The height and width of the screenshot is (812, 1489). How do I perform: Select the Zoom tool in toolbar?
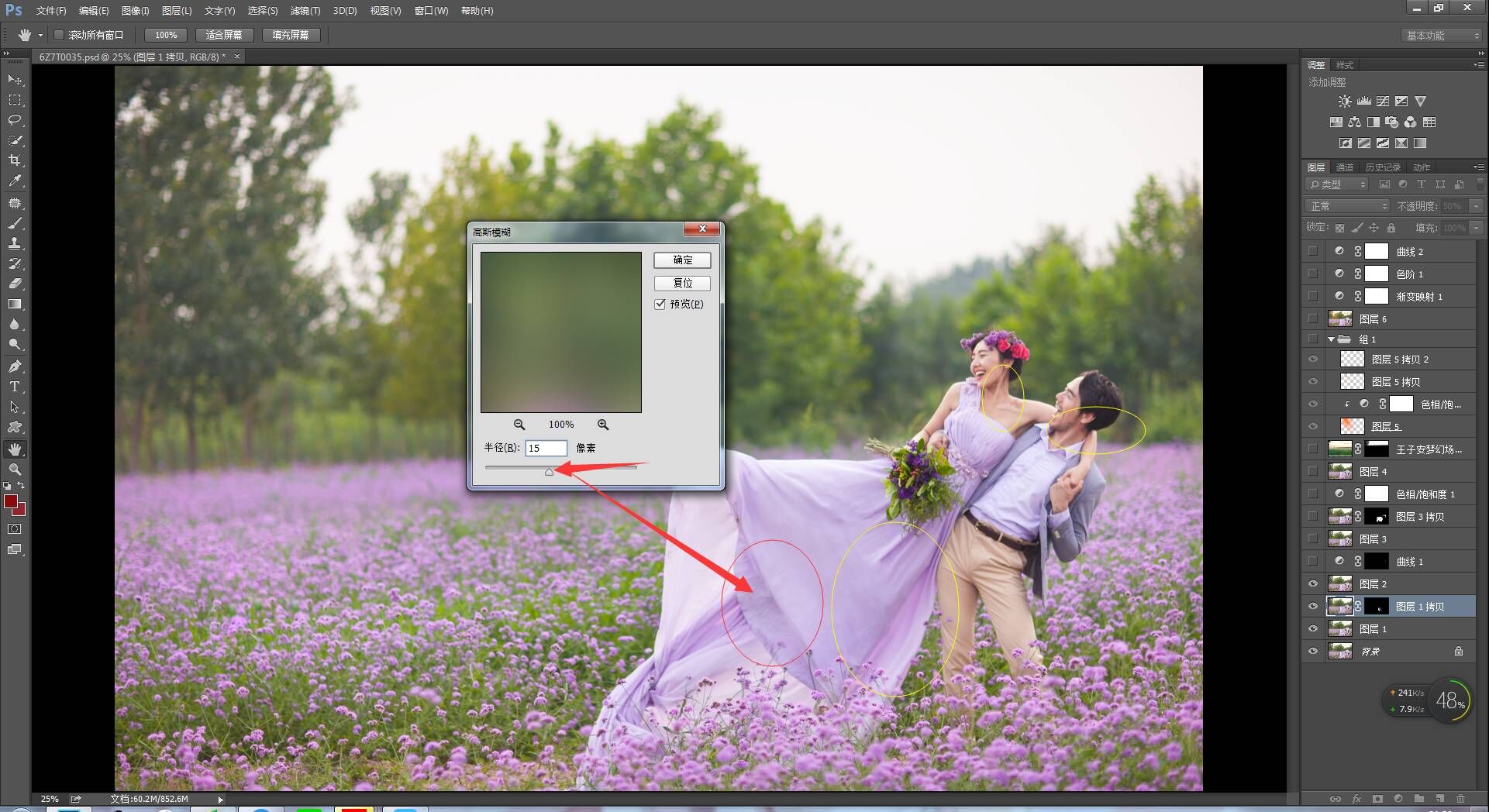pyautogui.click(x=15, y=470)
